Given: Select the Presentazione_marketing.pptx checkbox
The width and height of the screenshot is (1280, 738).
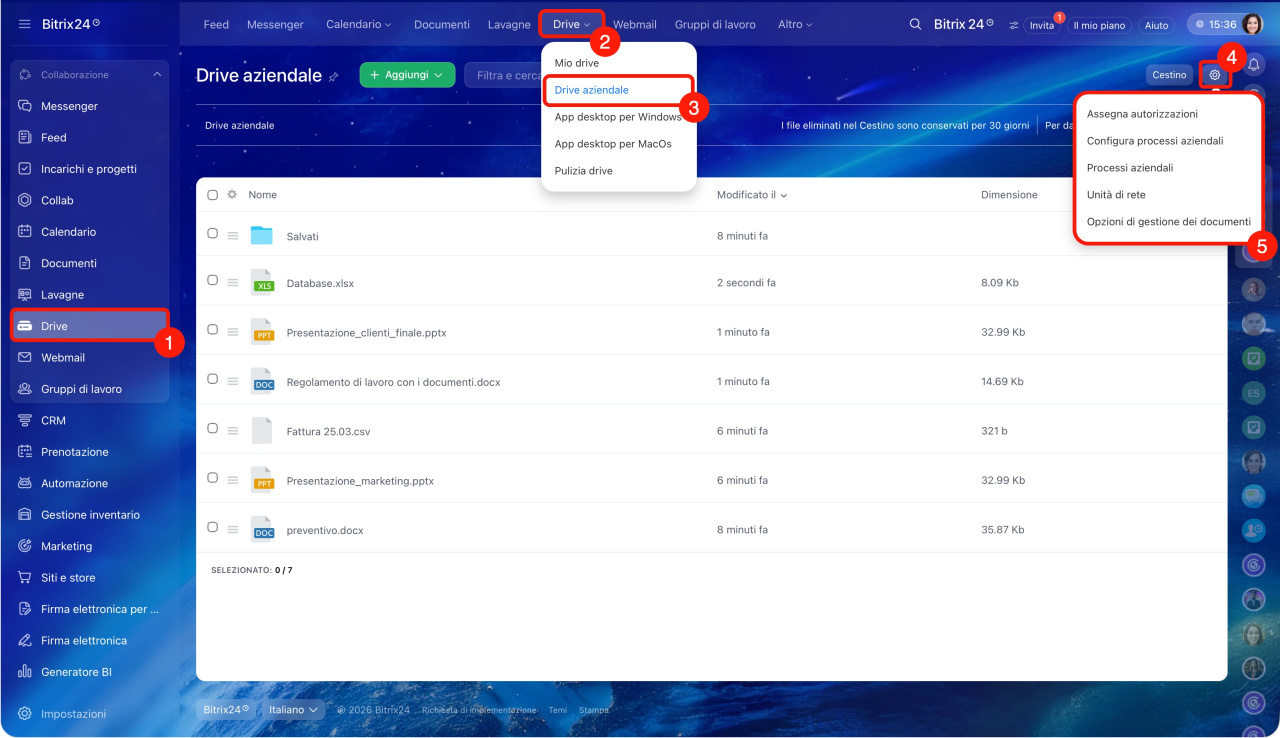Looking at the screenshot, I should [212, 478].
